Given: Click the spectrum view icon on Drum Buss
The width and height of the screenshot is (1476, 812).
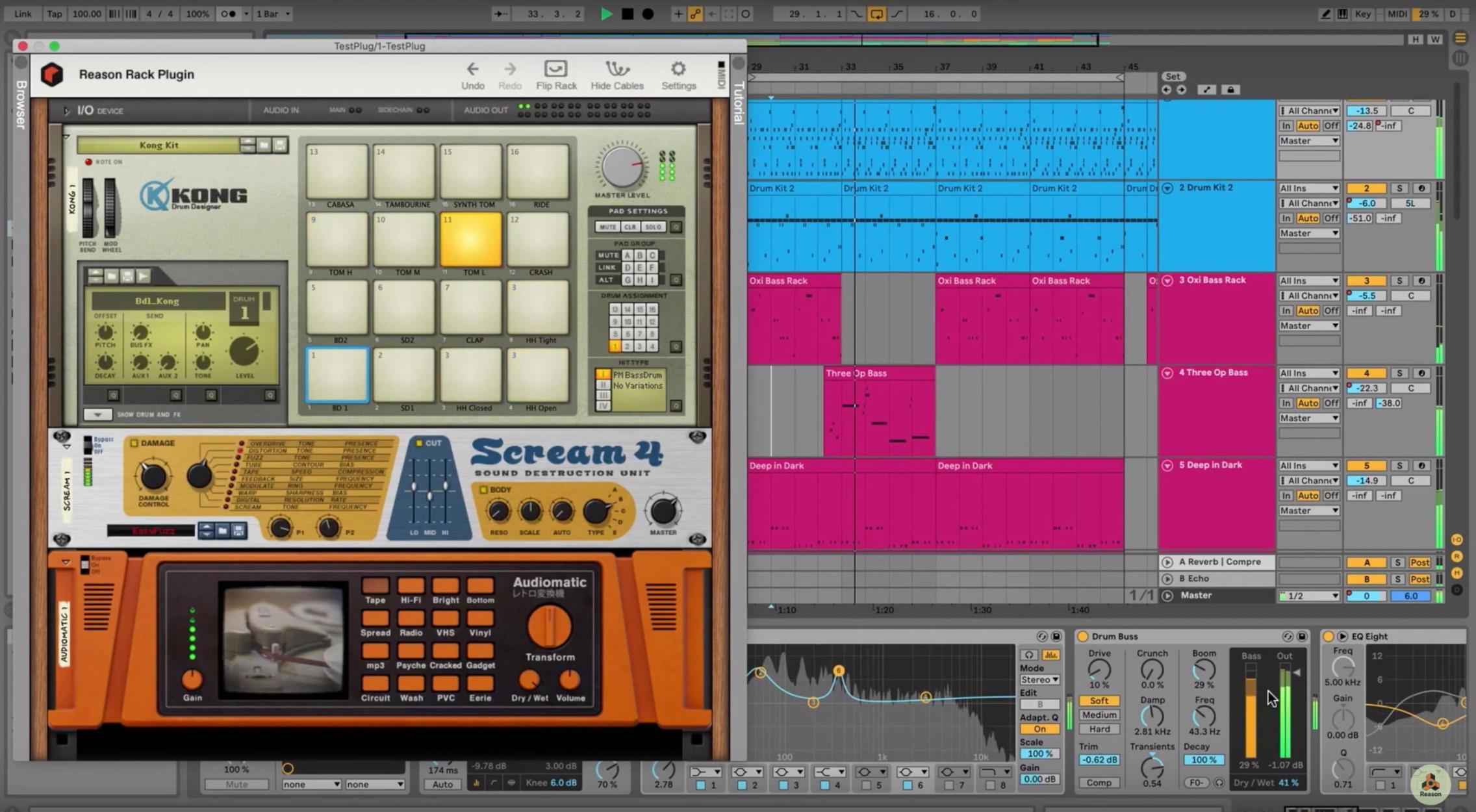Looking at the screenshot, I should pos(1050,655).
